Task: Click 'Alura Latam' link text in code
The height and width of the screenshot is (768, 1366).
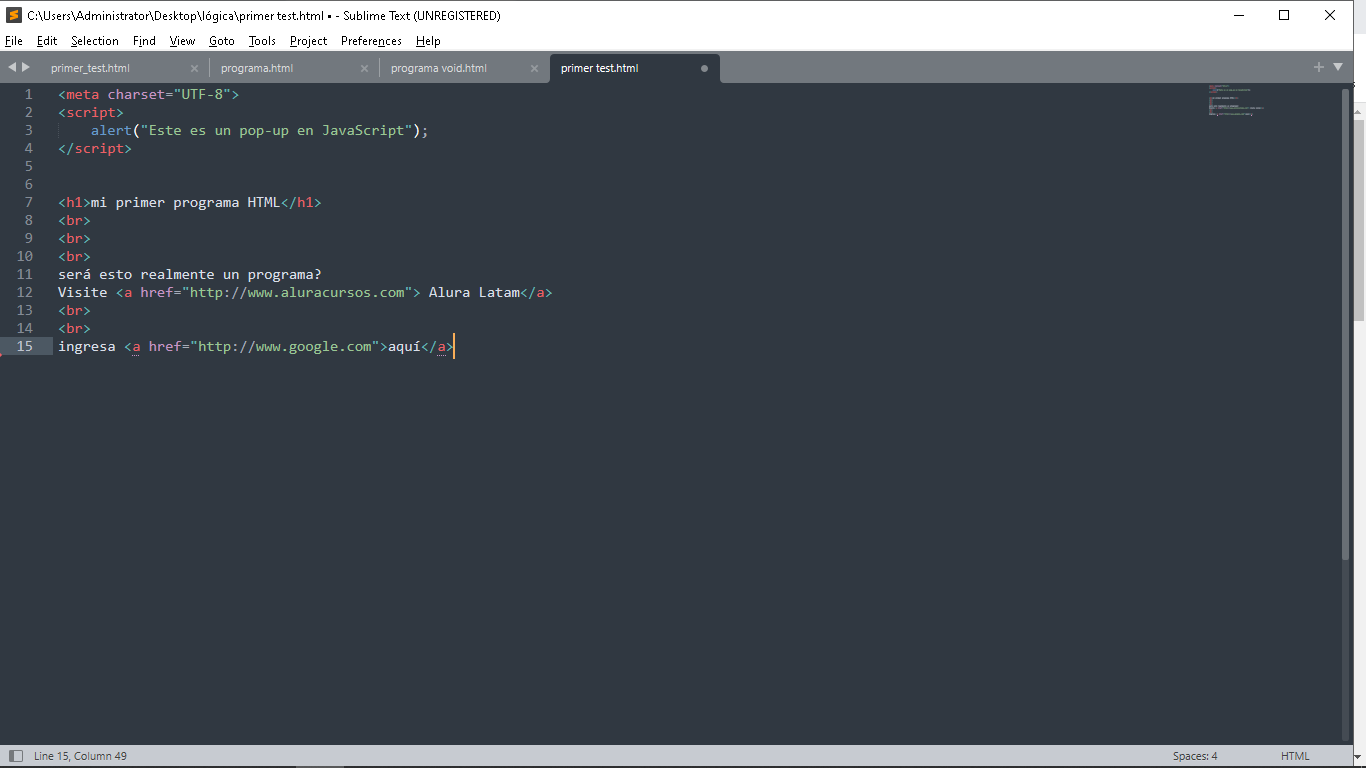Action: pos(475,292)
